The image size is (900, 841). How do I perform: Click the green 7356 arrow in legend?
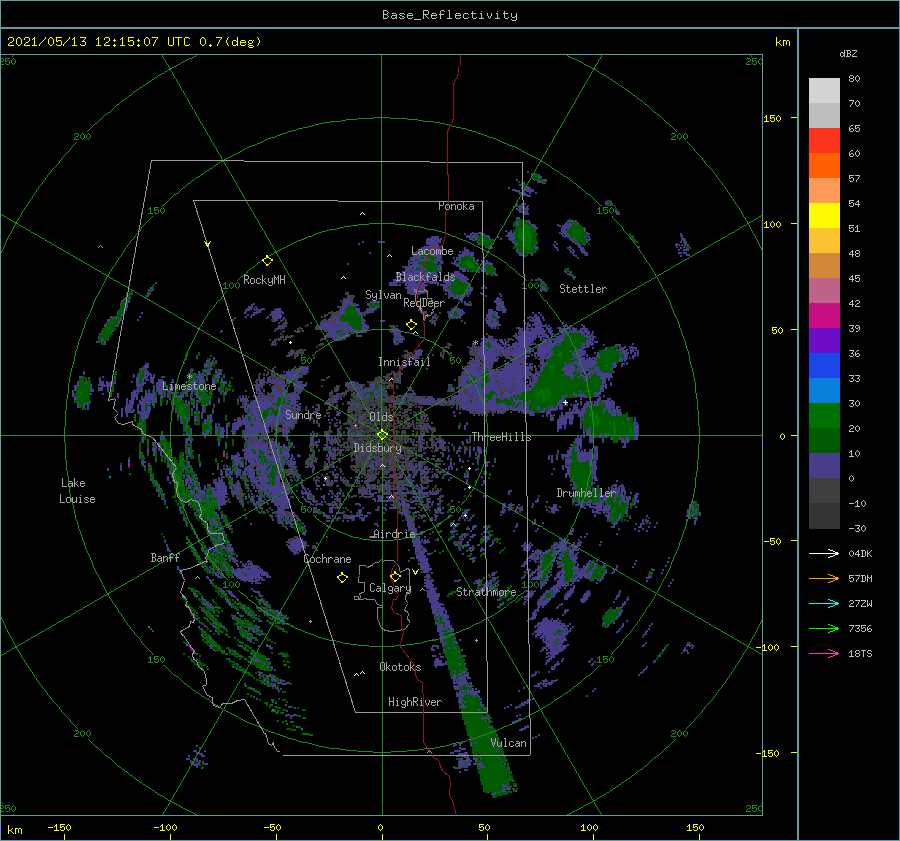pos(824,629)
